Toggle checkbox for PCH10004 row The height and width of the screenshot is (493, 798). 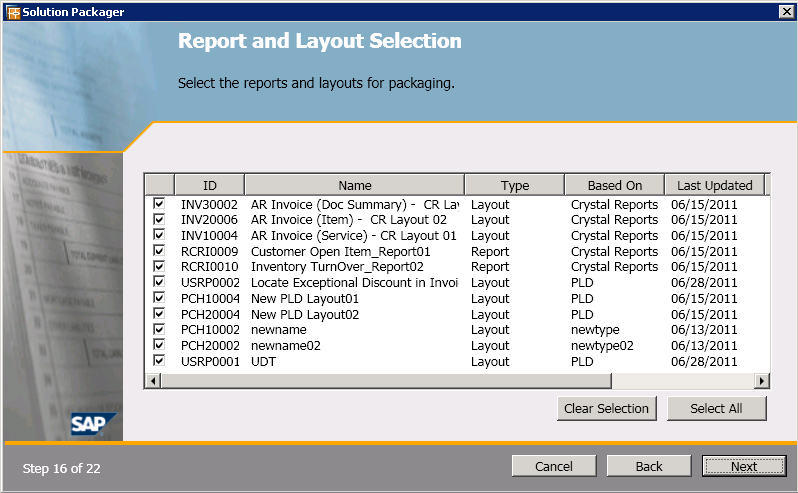click(159, 298)
